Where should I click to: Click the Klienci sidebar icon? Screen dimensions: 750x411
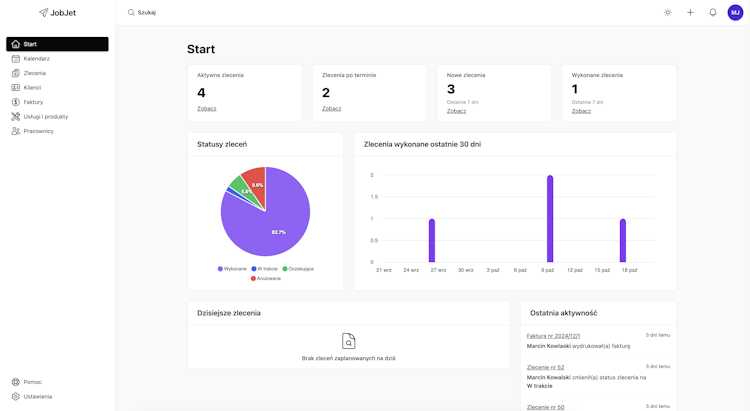point(16,88)
